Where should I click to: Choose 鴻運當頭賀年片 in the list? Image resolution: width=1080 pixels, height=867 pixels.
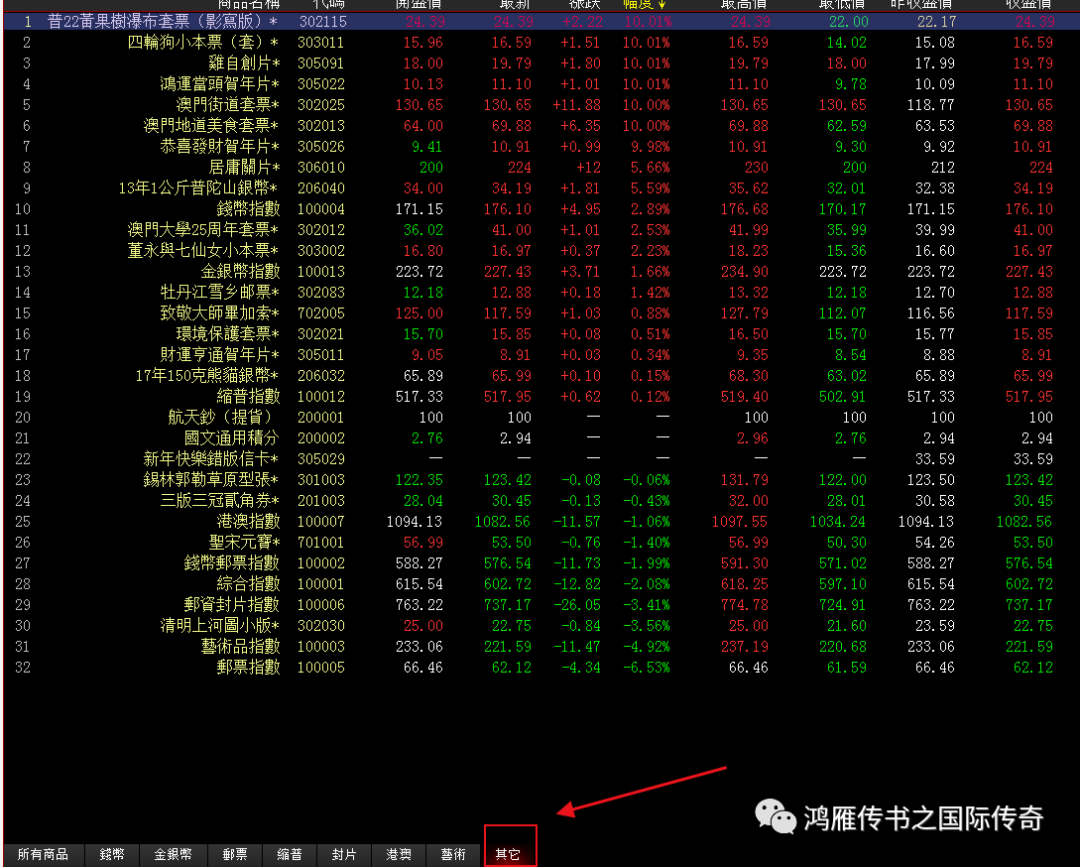(220, 84)
